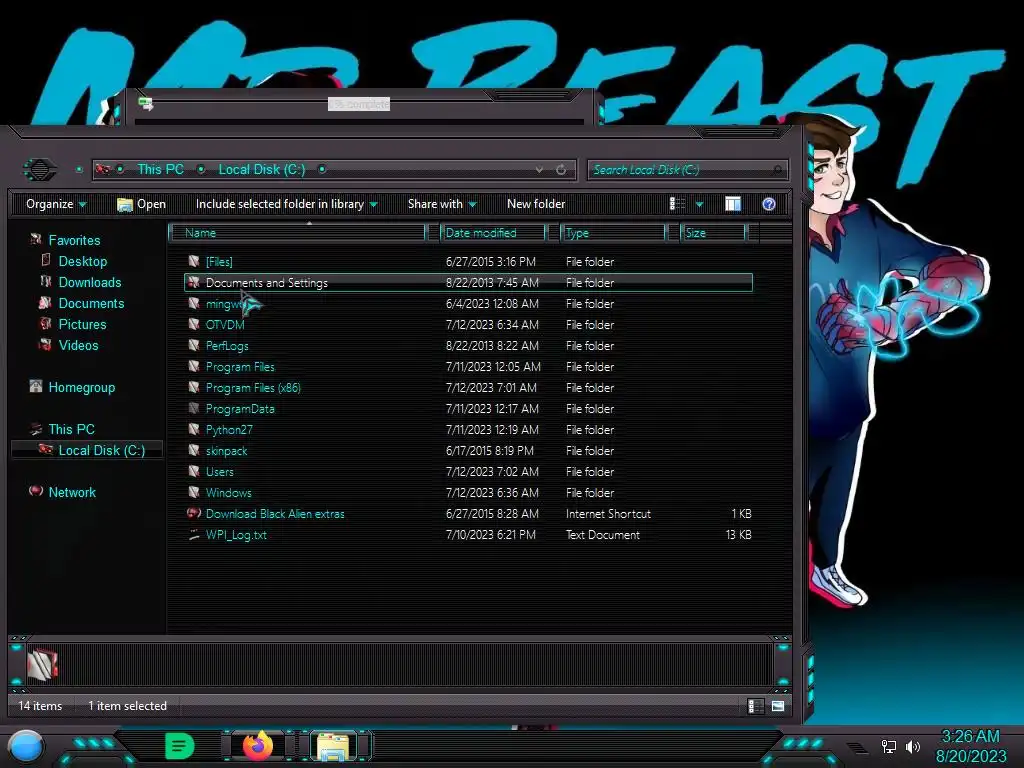
Task: Click File Explorer taskbar icon
Action: [x=333, y=746]
